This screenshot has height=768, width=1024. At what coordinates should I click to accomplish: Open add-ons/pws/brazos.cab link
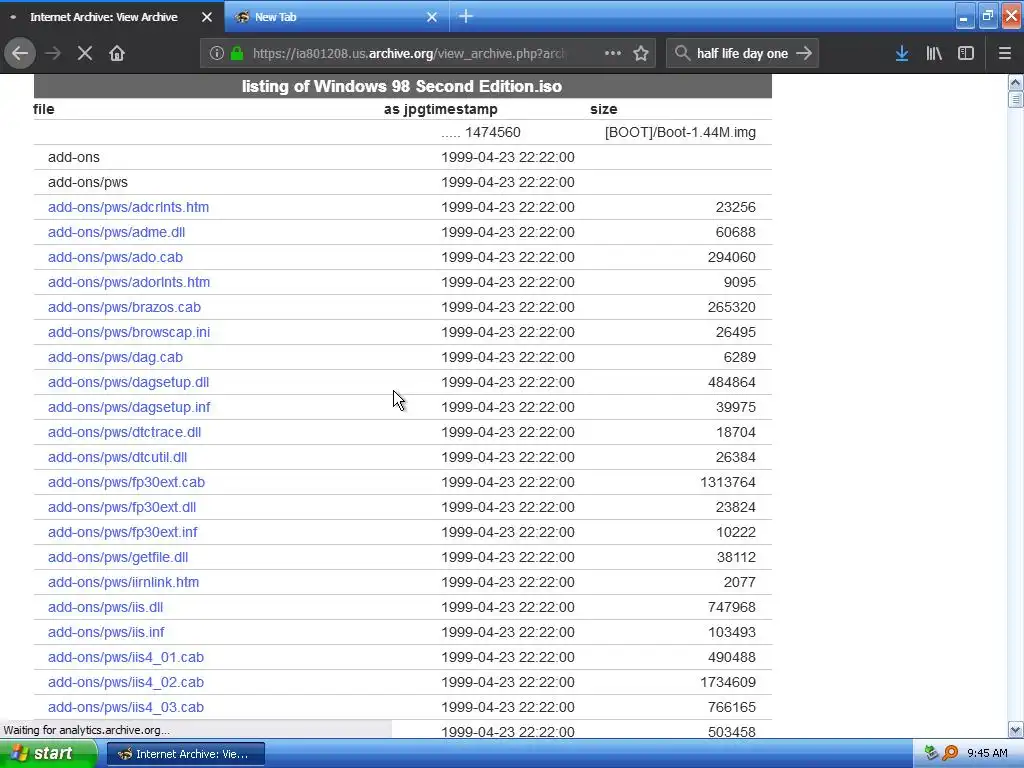tap(124, 307)
